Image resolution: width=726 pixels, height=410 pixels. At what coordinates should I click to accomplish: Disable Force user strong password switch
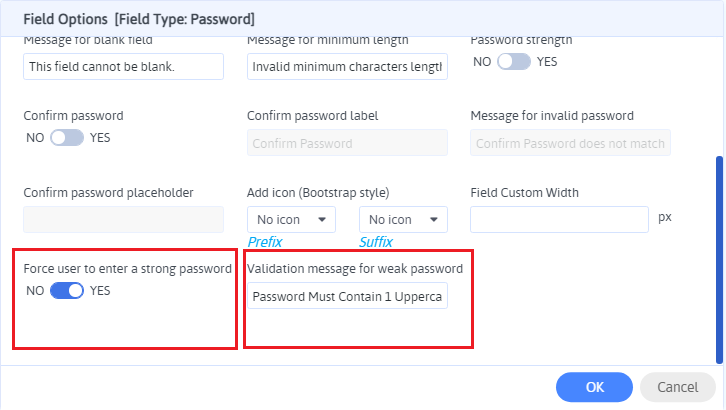(67, 291)
